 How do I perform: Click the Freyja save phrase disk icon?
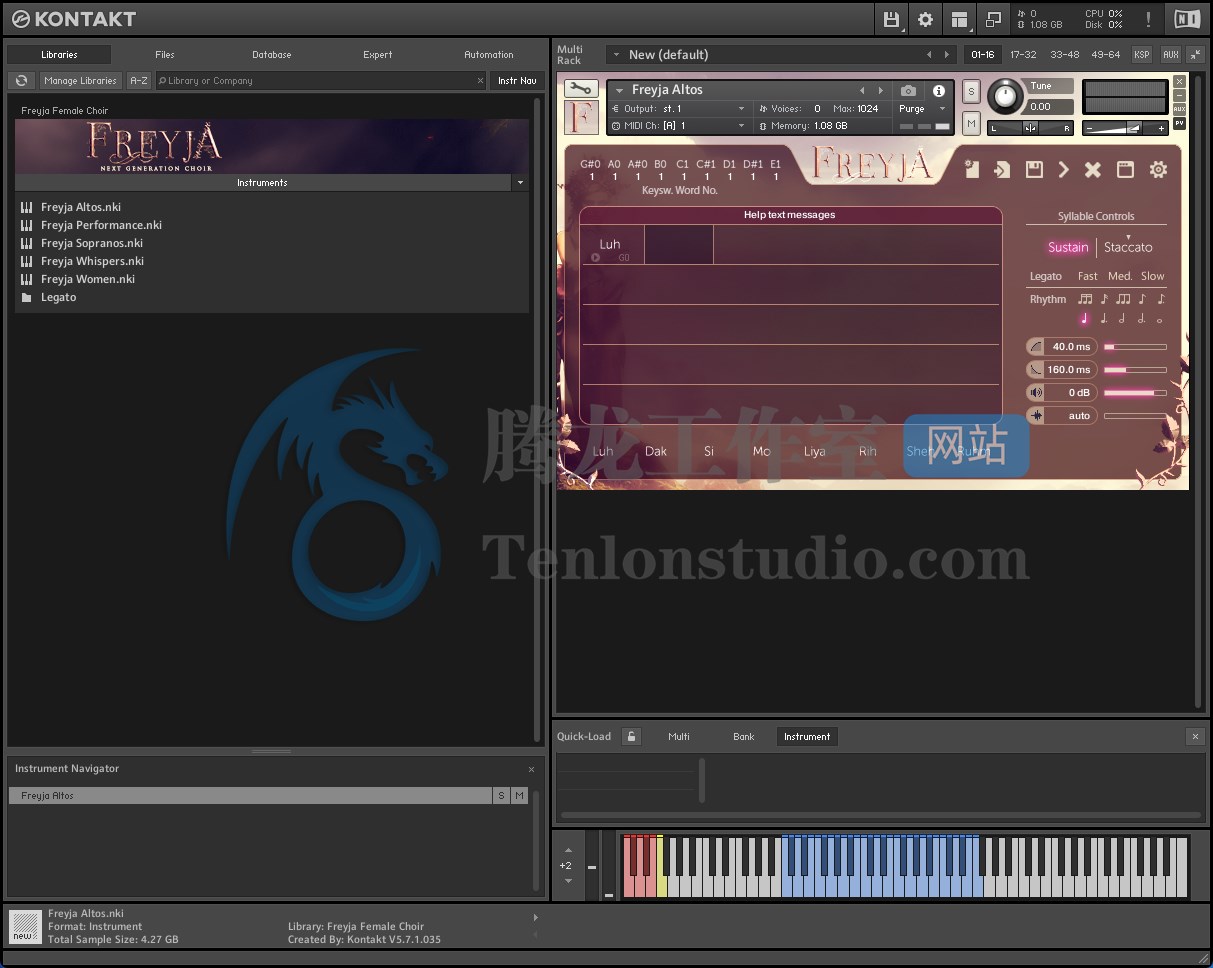click(x=1034, y=170)
